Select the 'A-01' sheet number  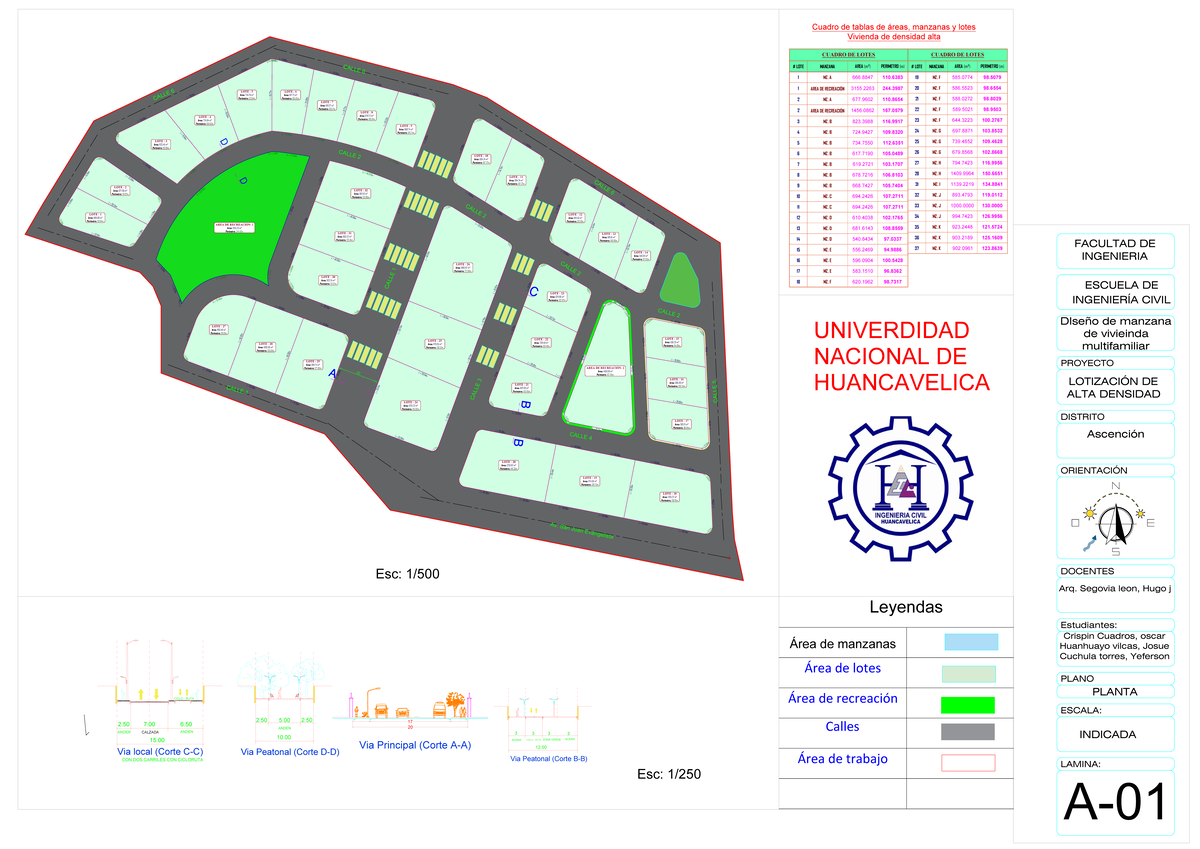1114,803
